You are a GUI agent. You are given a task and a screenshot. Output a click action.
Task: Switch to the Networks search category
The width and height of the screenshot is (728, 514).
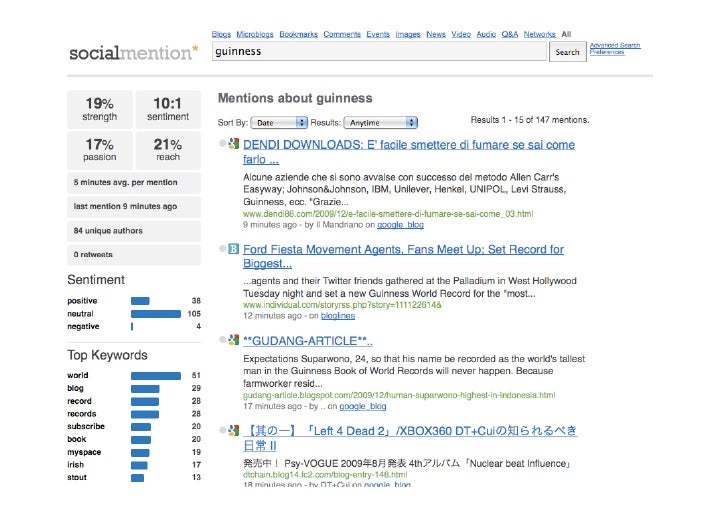[x=540, y=34]
